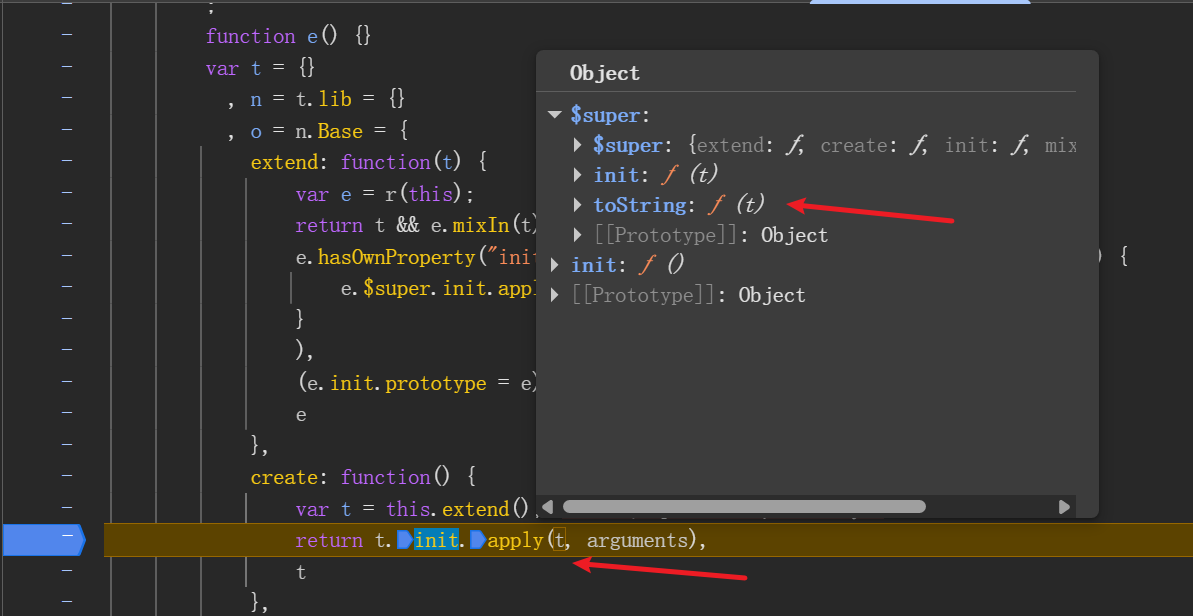Click the popup's horizontal scrollbar thumb
The height and width of the screenshot is (616, 1193).
(x=743, y=507)
